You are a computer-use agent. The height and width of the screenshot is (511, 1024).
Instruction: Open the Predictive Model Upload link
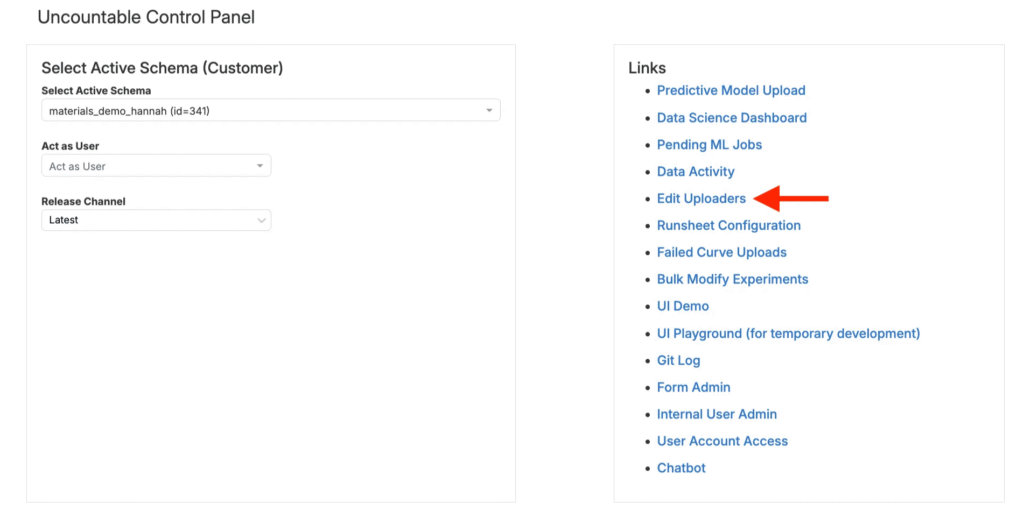click(731, 91)
